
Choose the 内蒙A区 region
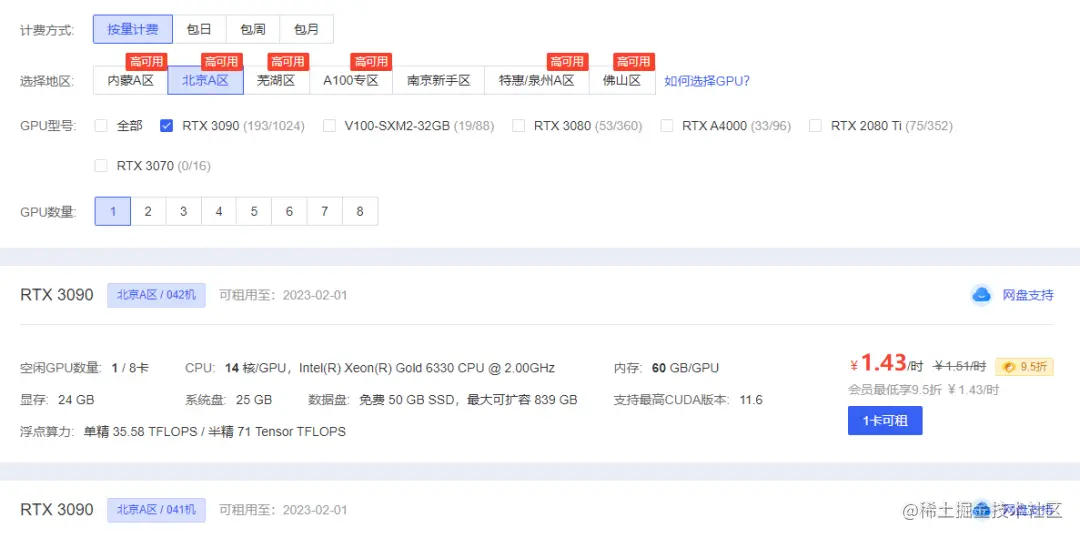[x=131, y=81]
